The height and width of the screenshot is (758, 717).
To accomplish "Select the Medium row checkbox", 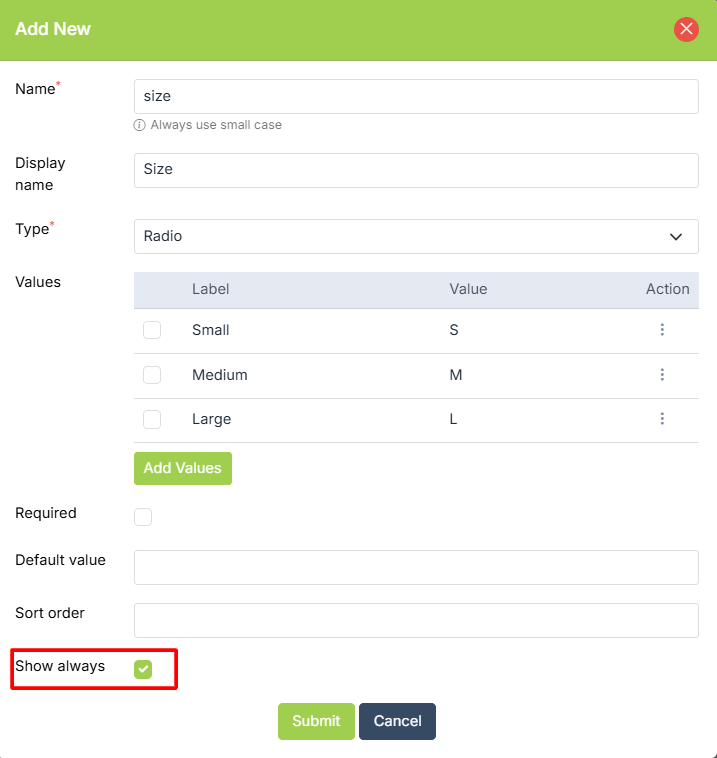I will (152, 375).
